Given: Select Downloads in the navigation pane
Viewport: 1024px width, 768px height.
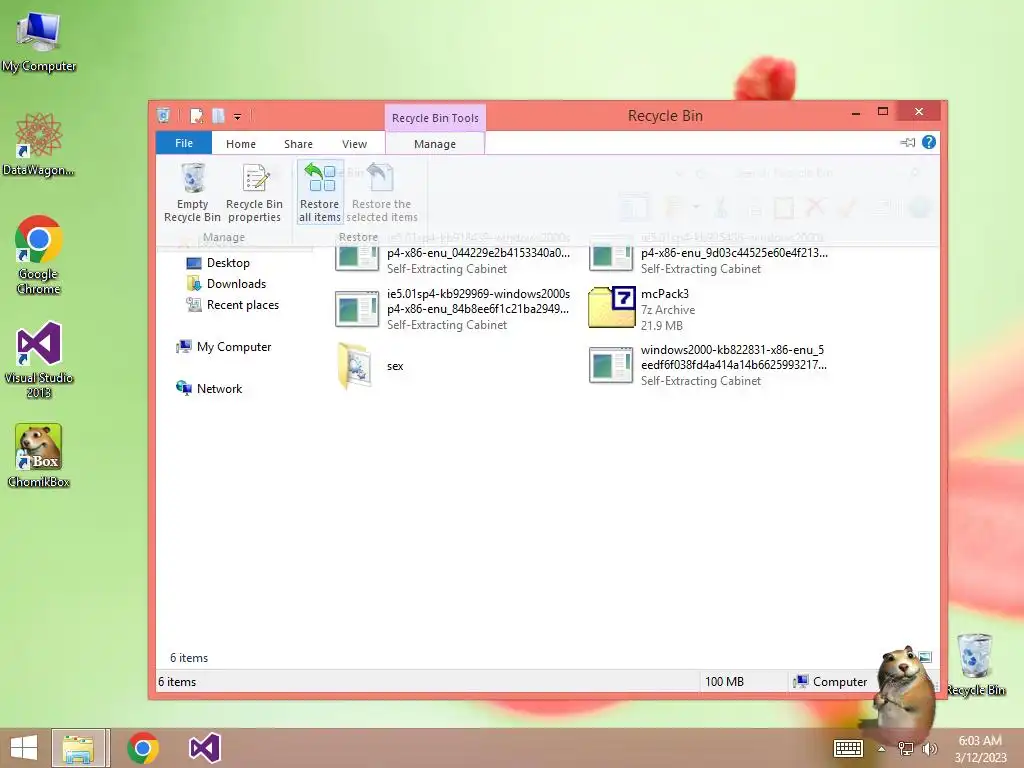Looking at the screenshot, I should pyautogui.click(x=227, y=283).
